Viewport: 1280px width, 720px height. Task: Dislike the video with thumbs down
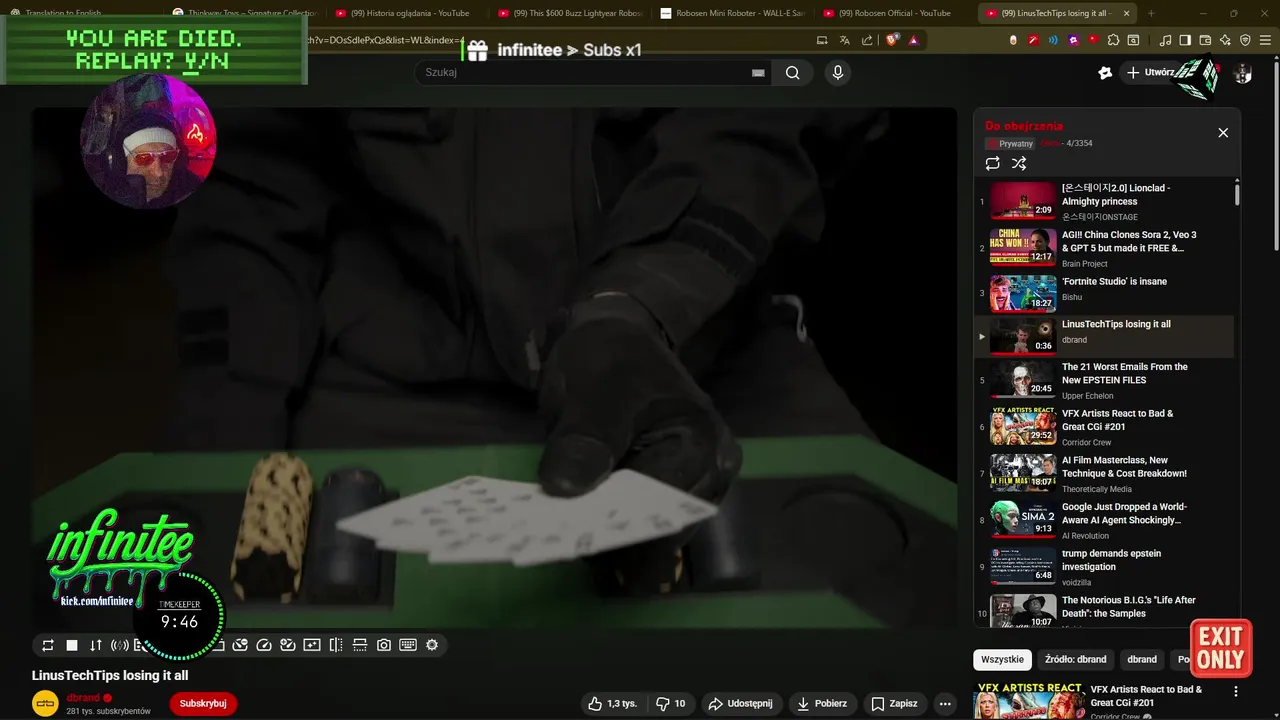[x=671, y=703]
